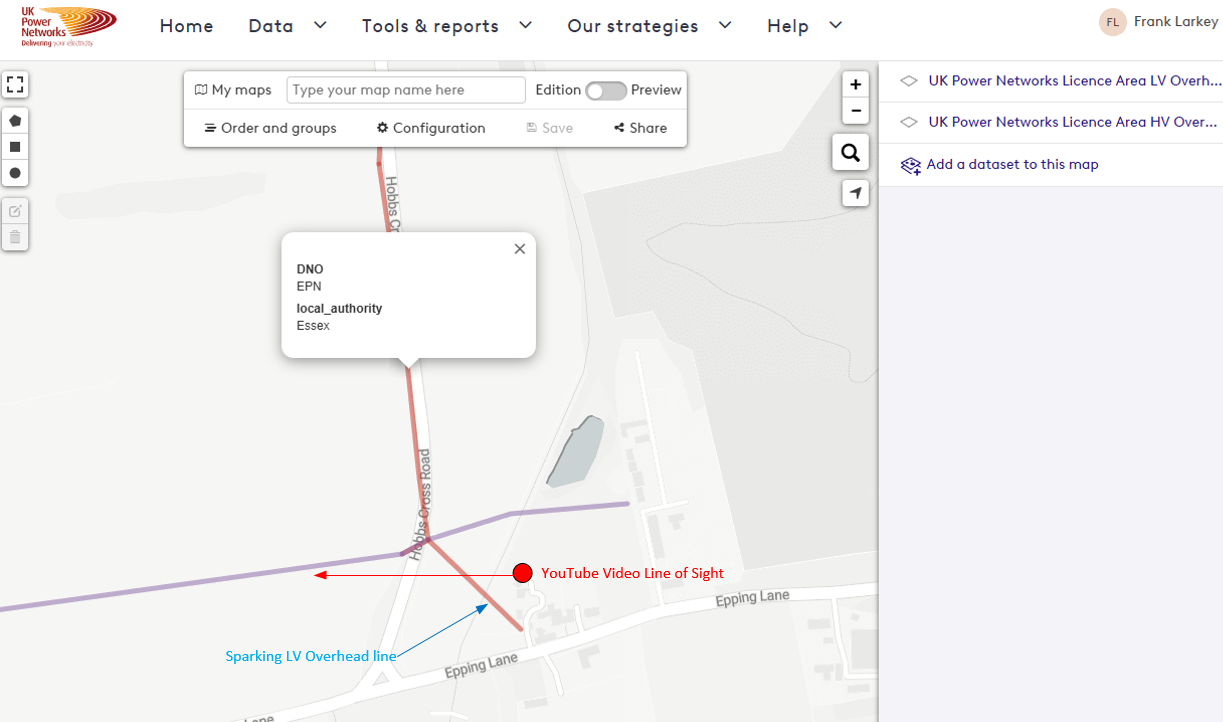This screenshot has height=722, width=1223.
Task: Expand the Tools & reports chevron
Action: (526, 25)
